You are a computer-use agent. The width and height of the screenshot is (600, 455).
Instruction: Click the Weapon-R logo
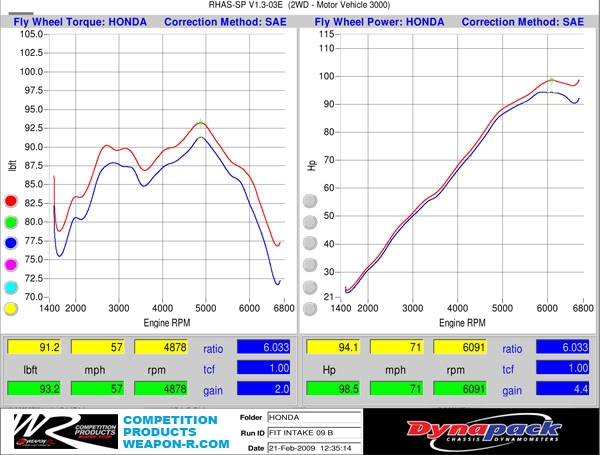(x=65, y=431)
